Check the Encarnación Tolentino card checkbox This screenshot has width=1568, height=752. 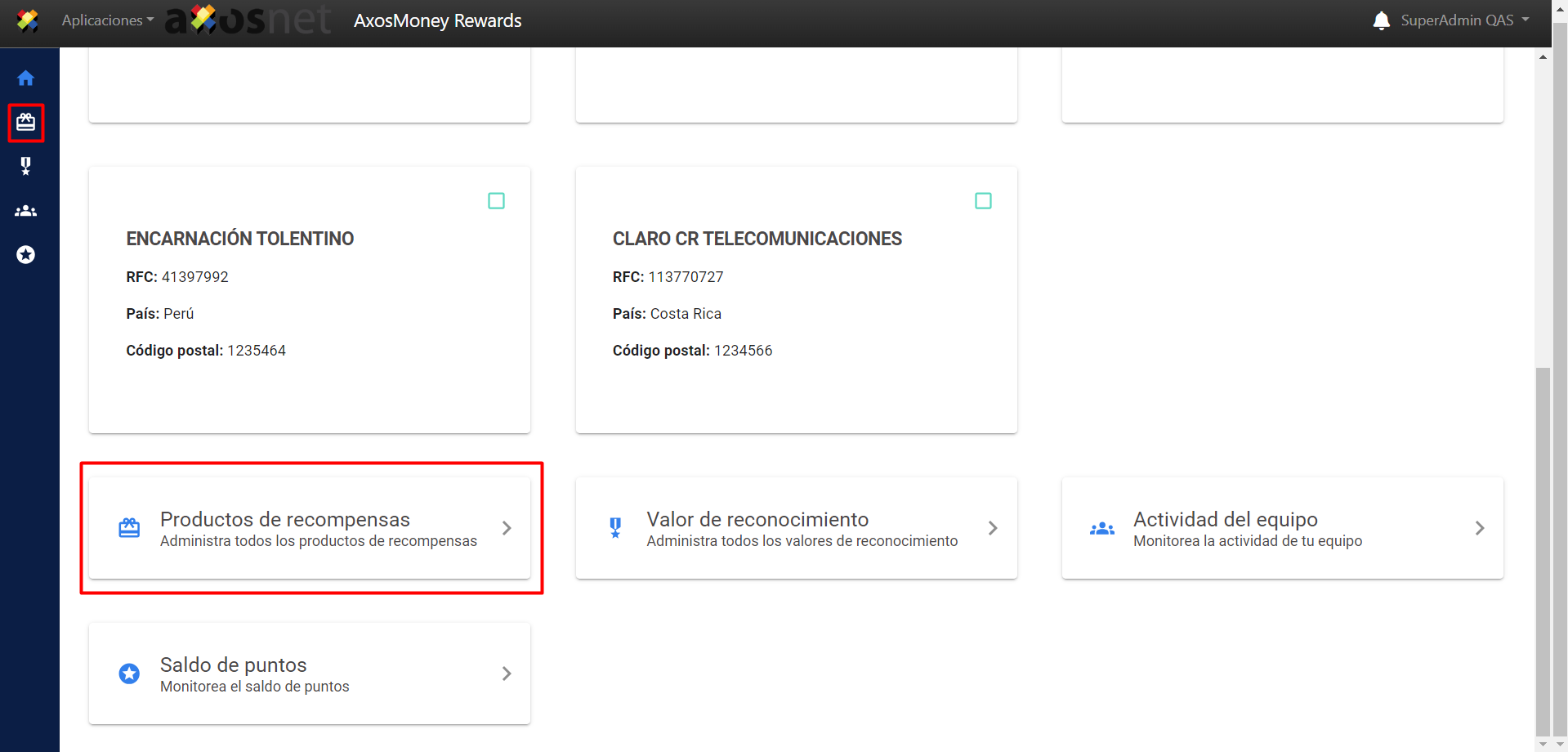496,201
